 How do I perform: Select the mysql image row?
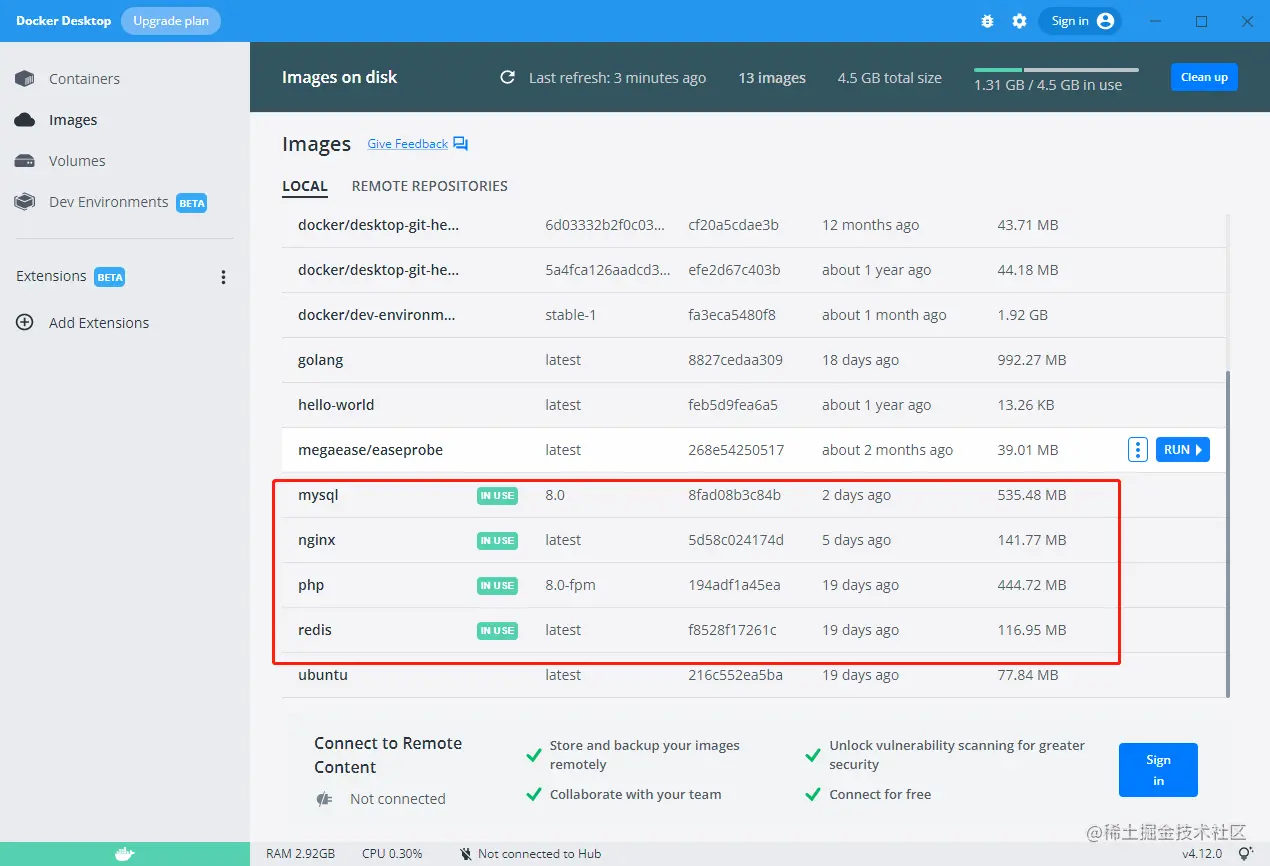[754, 495]
